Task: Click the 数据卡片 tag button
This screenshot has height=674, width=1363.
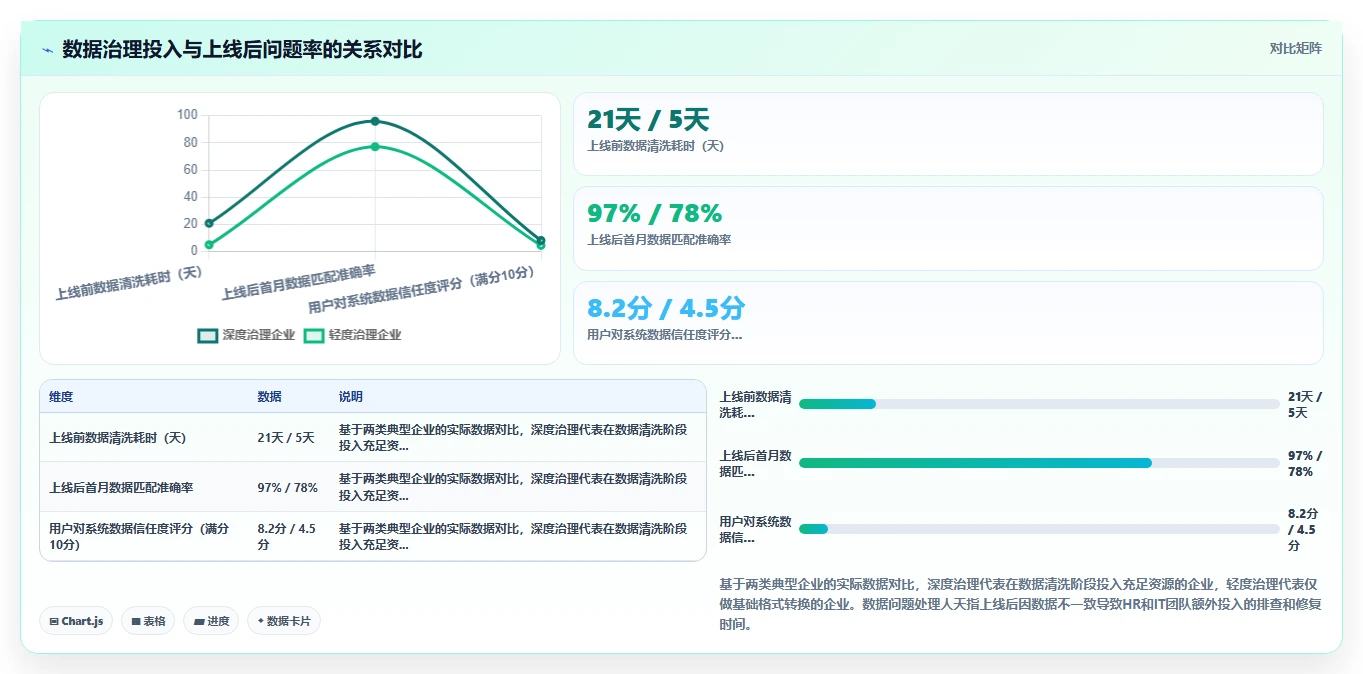Action: [x=284, y=621]
